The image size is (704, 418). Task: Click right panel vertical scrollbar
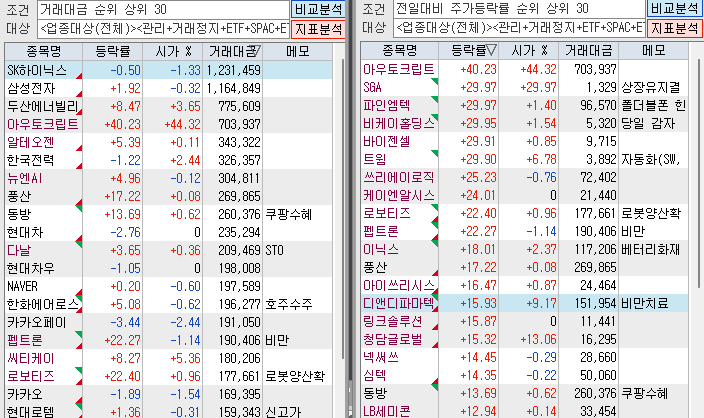tap(698, 173)
